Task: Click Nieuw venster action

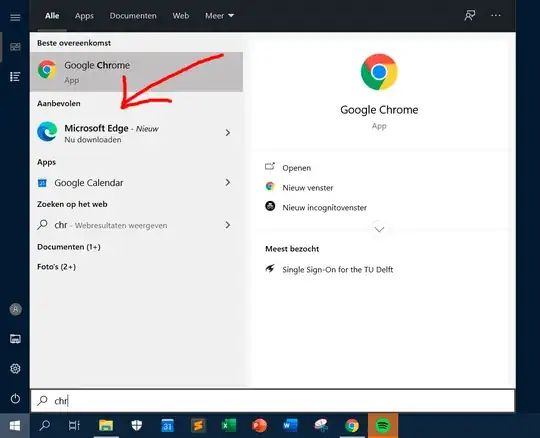Action: click(299, 188)
